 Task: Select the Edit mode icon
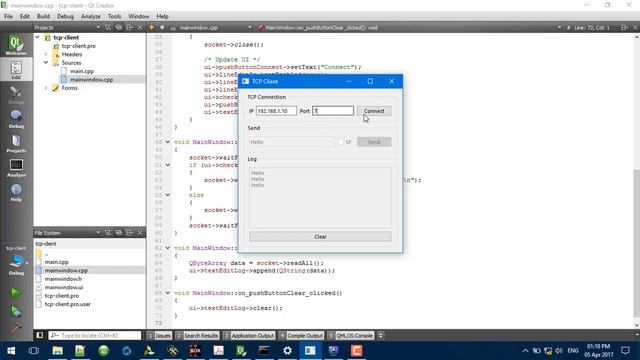(x=16, y=69)
